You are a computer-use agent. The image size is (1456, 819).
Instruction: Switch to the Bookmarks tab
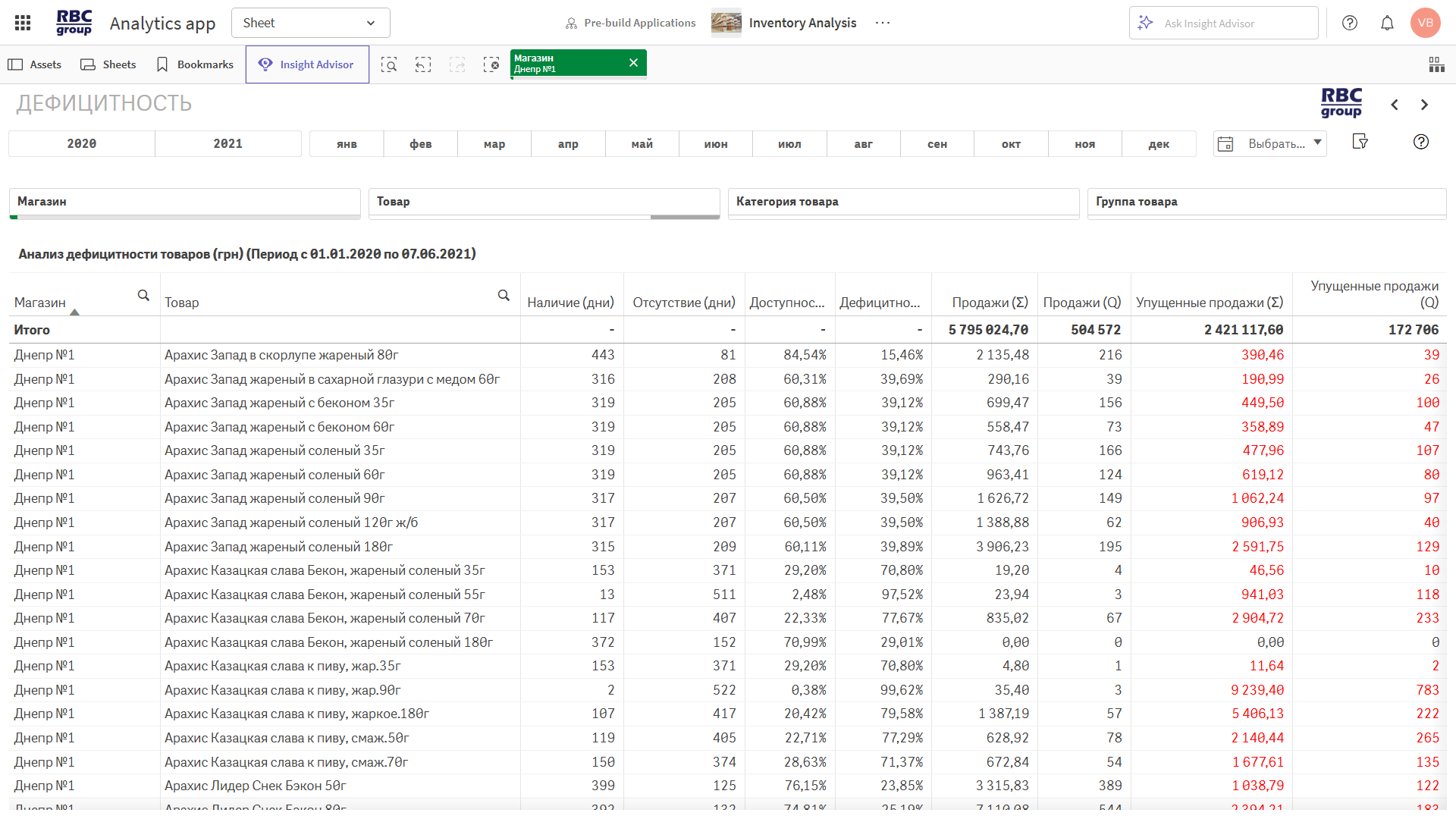pyautogui.click(x=194, y=64)
